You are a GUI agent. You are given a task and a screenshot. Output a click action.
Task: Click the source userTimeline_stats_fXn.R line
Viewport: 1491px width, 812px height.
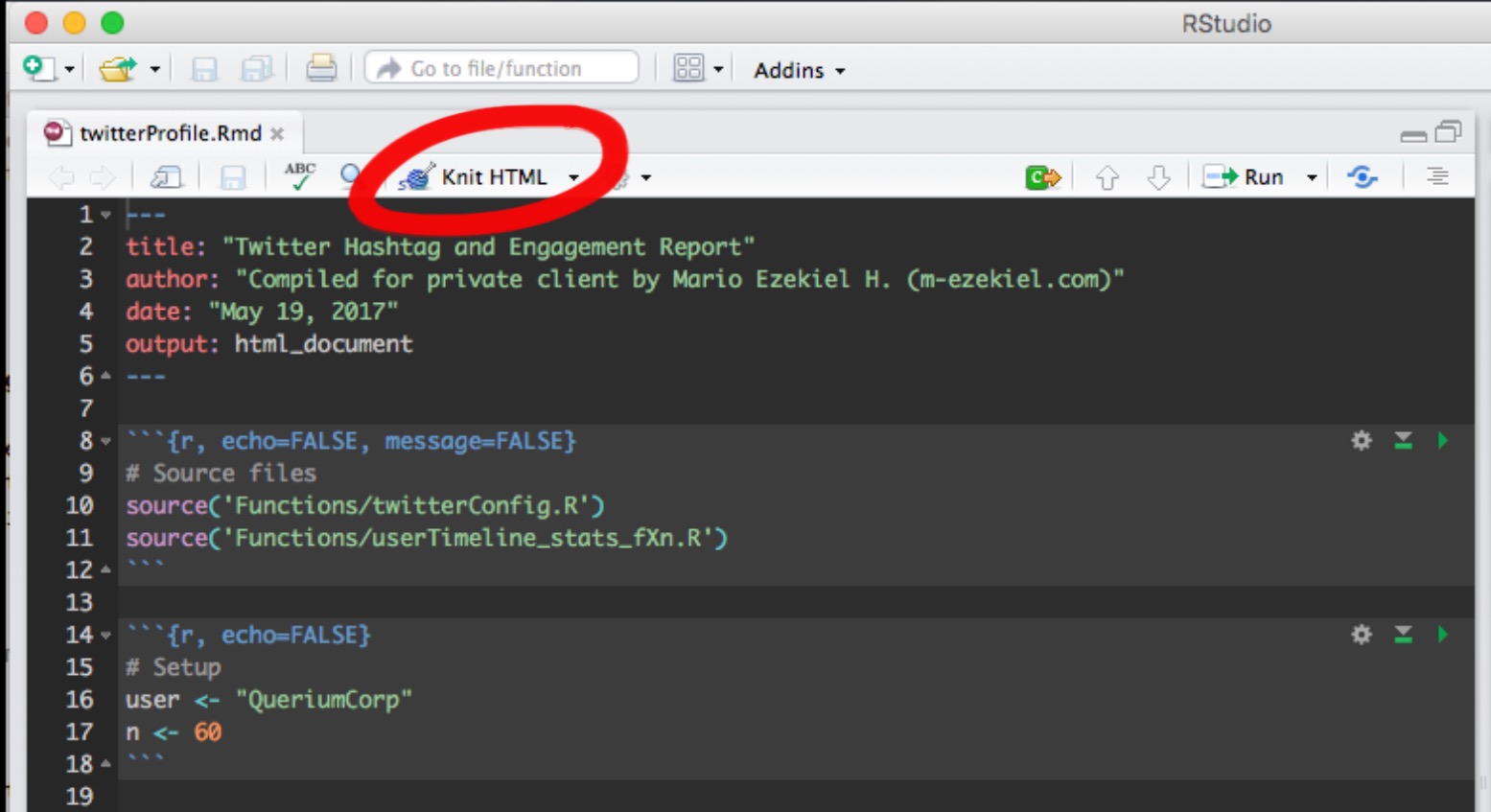[427, 538]
